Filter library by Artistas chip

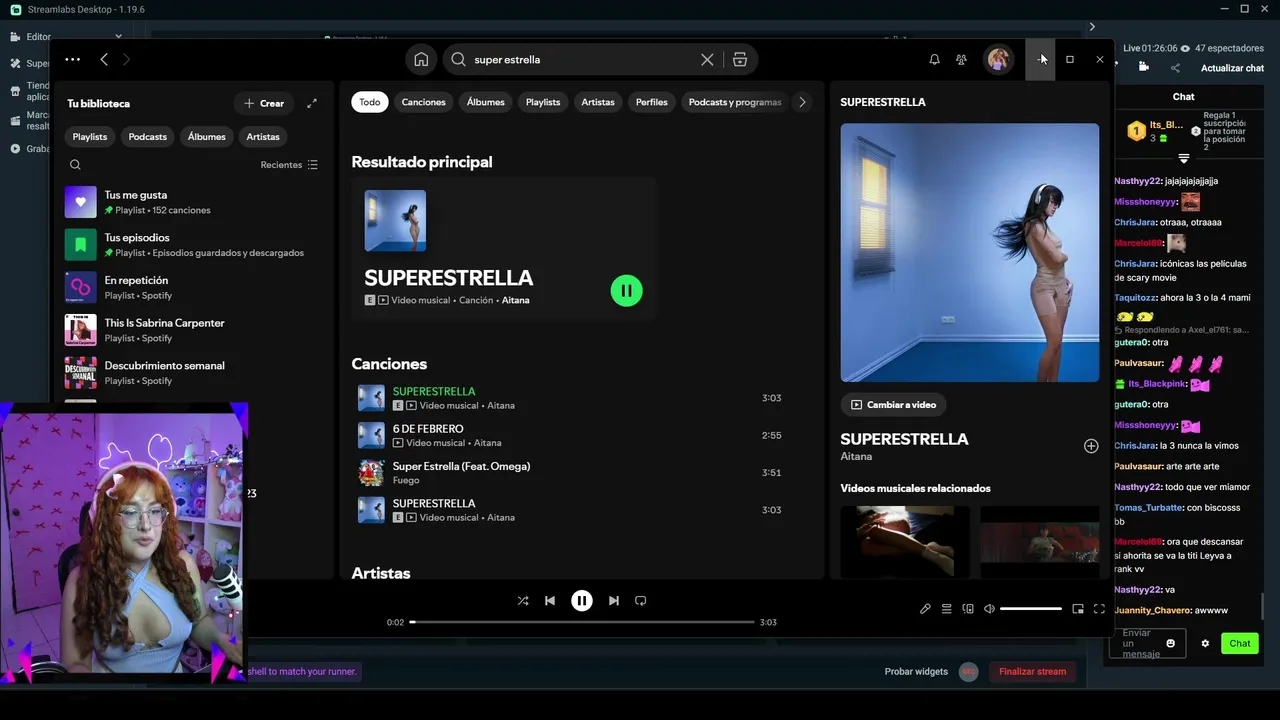[263, 136]
